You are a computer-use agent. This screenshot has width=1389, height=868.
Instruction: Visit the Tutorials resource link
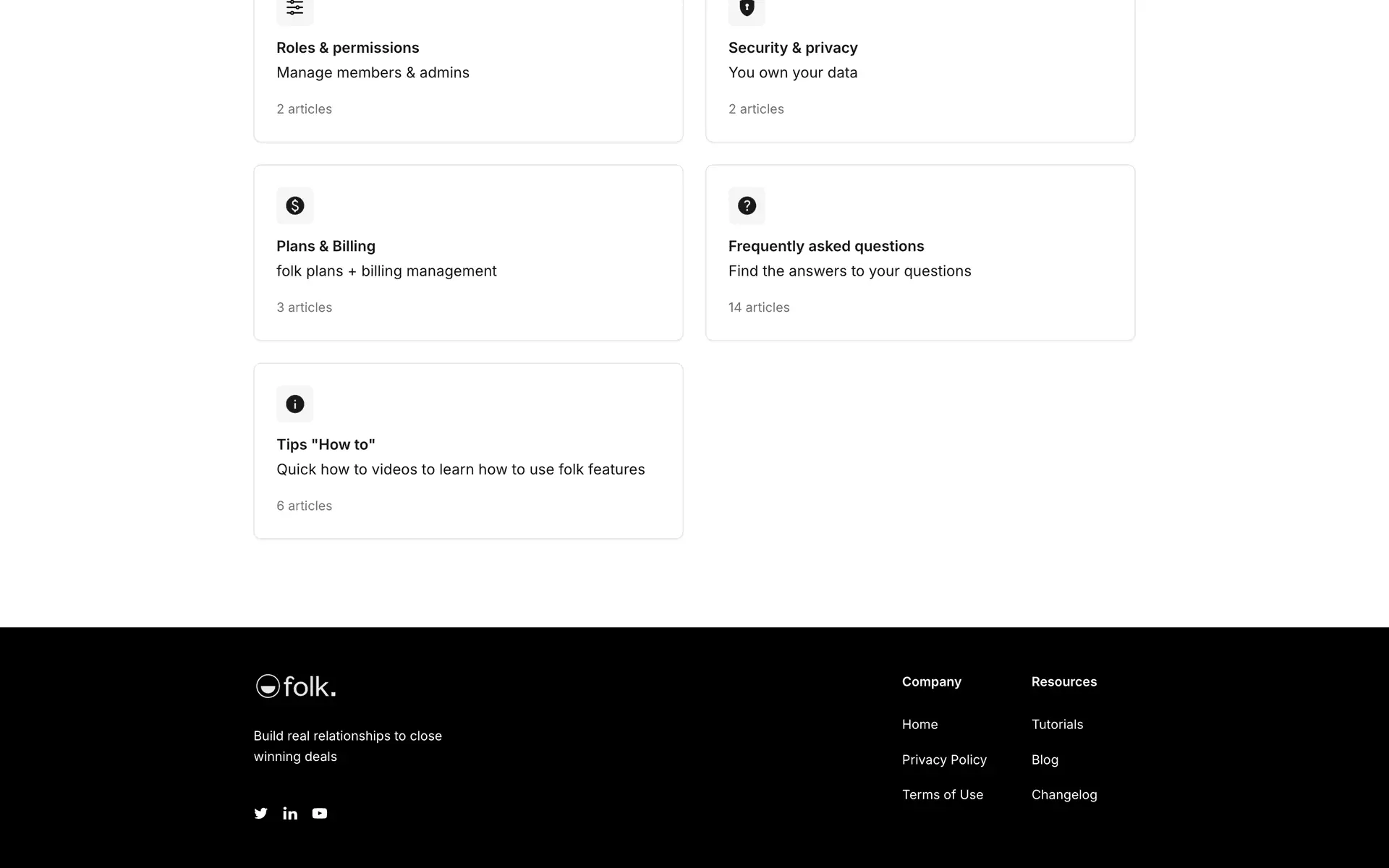point(1057,725)
